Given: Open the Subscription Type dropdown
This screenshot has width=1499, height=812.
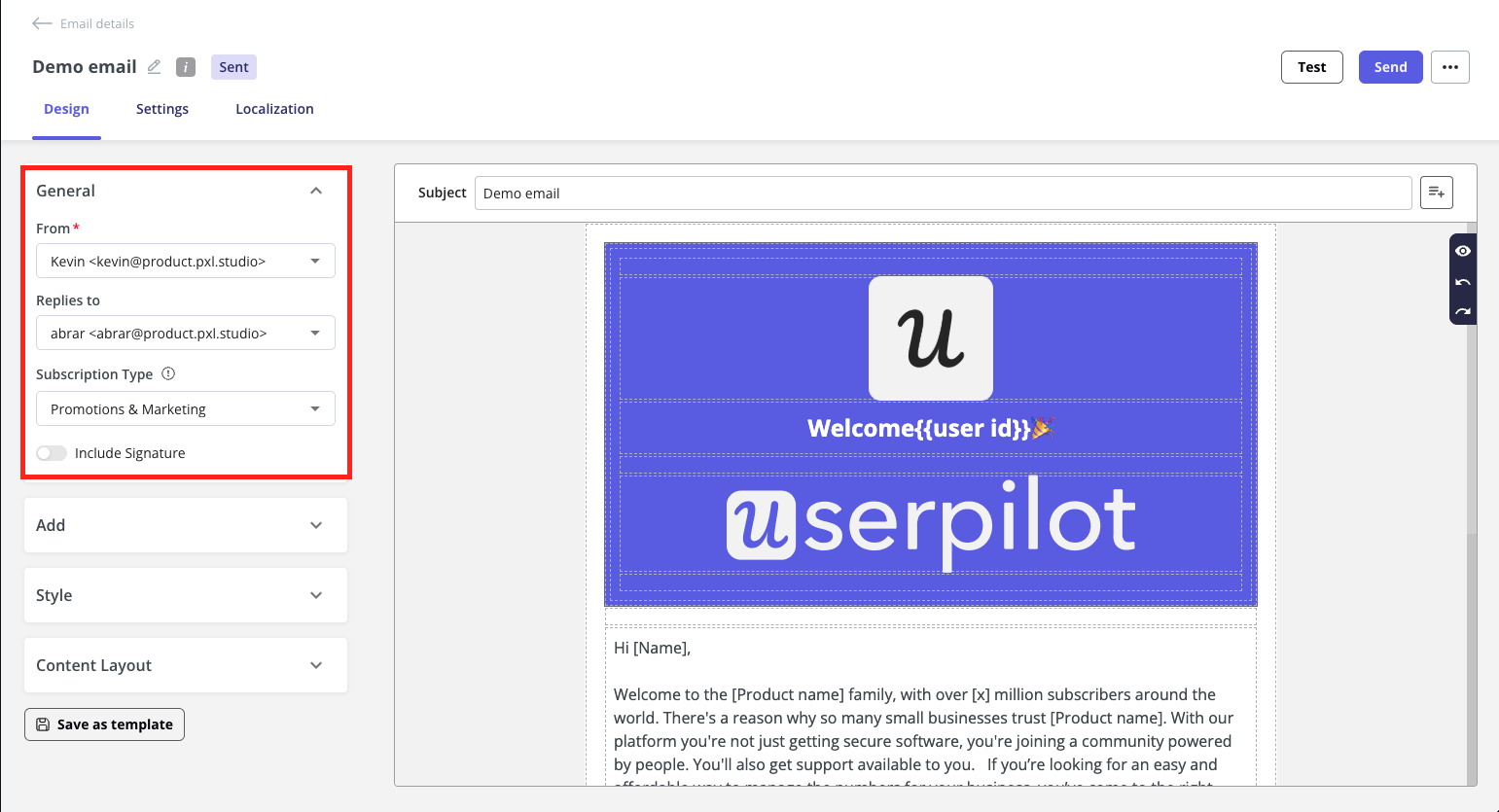Looking at the screenshot, I should click(x=186, y=408).
